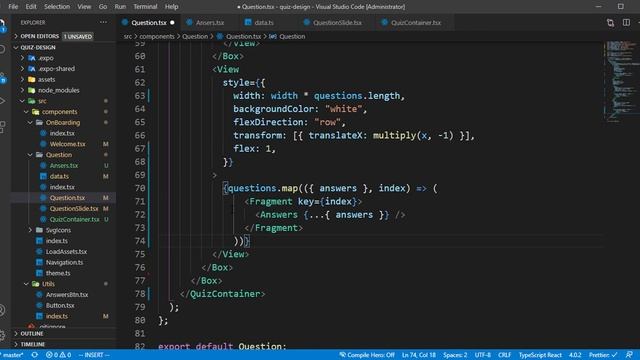Open Navigation.ts file
Viewport: 640px width, 360px height.
tap(64, 262)
